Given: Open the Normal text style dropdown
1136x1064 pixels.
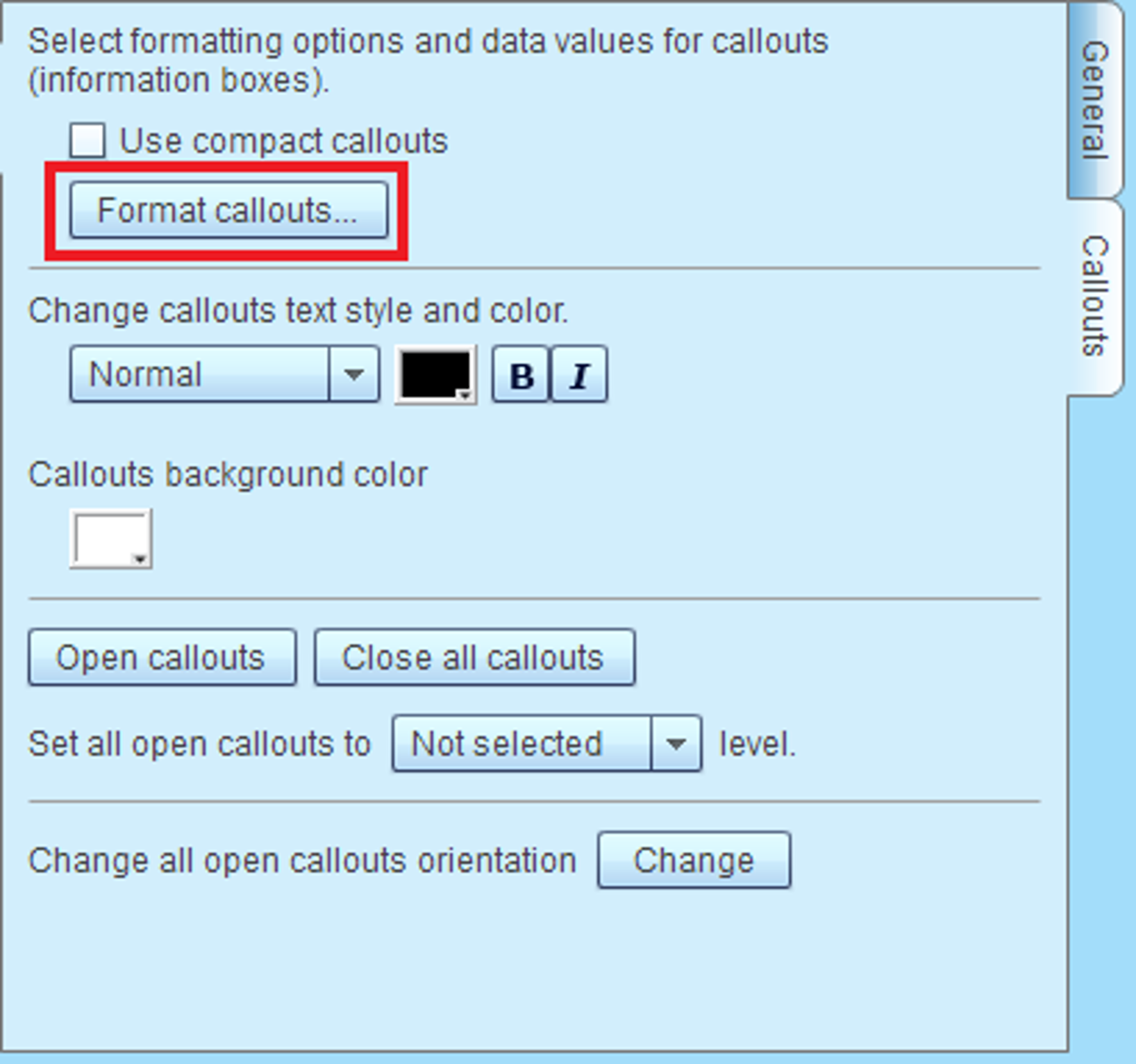Looking at the screenshot, I should click(x=224, y=374).
